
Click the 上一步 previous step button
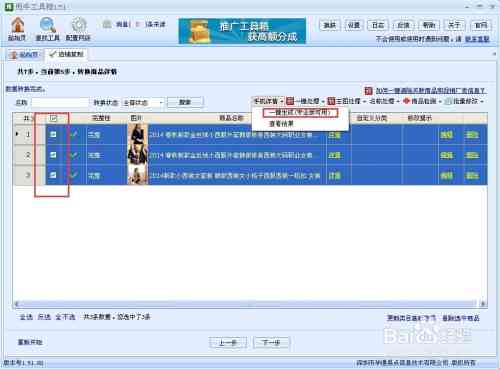(x=228, y=342)
